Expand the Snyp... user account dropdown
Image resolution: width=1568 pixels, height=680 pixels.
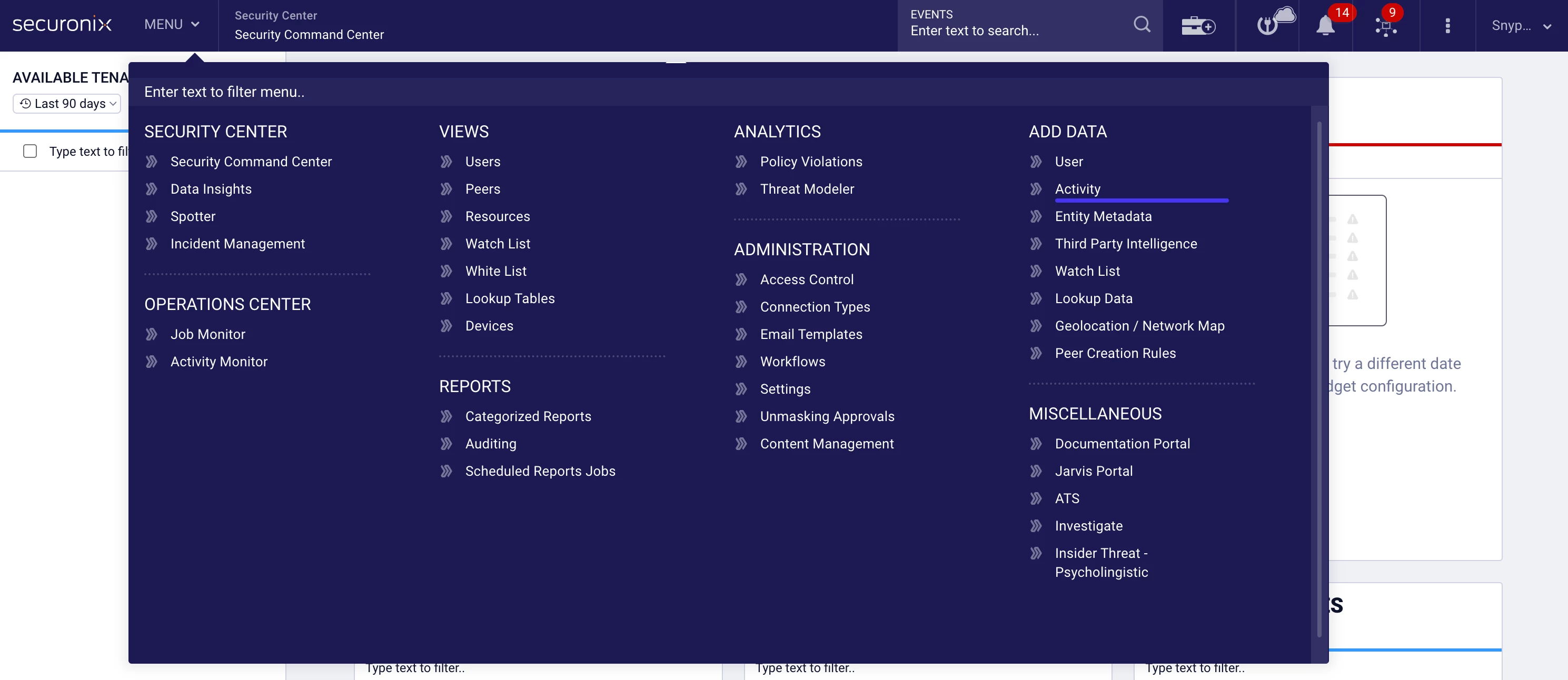pos(1521,26)
